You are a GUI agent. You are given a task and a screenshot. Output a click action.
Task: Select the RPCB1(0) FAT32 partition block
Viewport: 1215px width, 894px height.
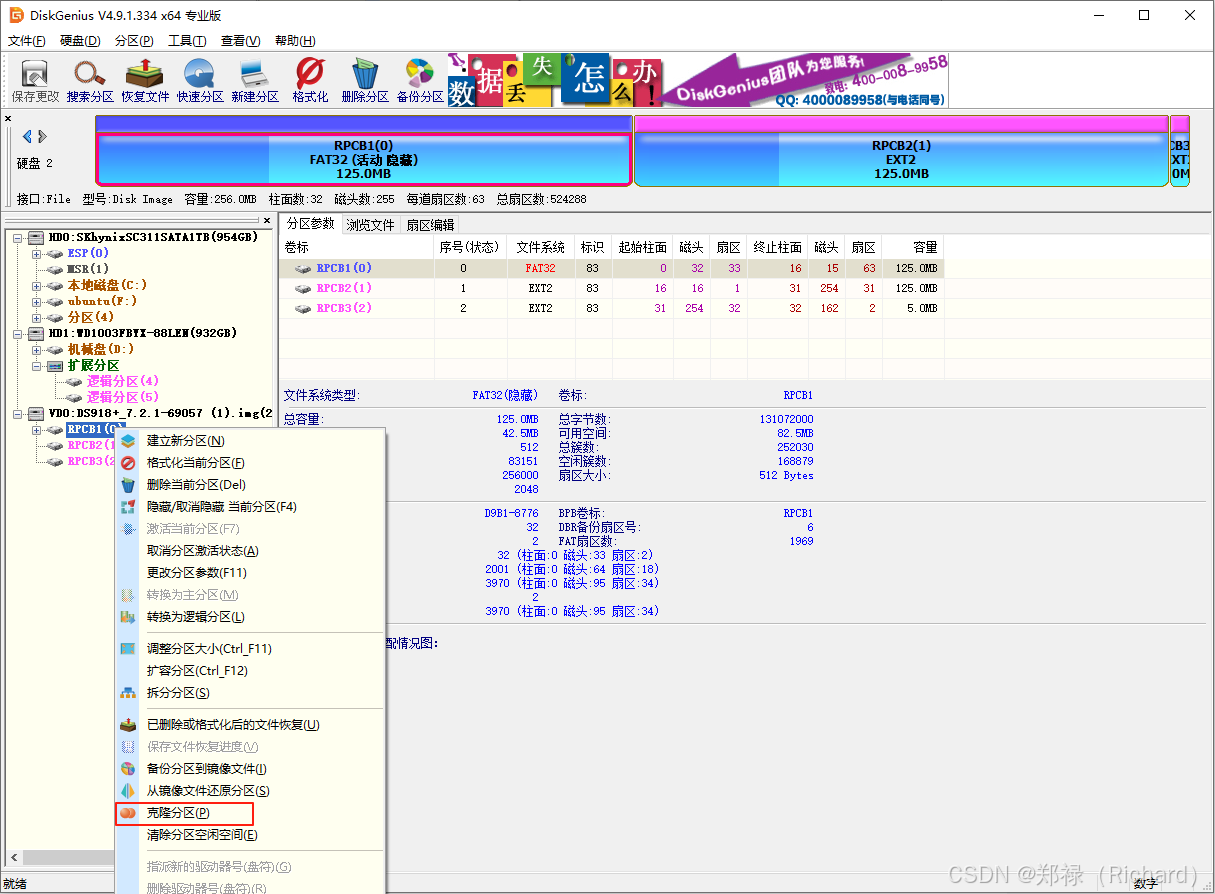[364, 159]
